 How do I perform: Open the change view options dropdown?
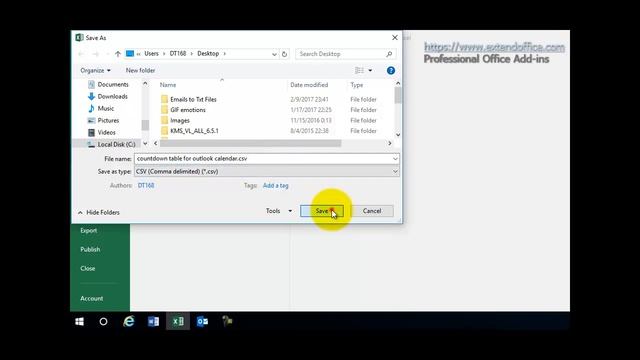370,71
